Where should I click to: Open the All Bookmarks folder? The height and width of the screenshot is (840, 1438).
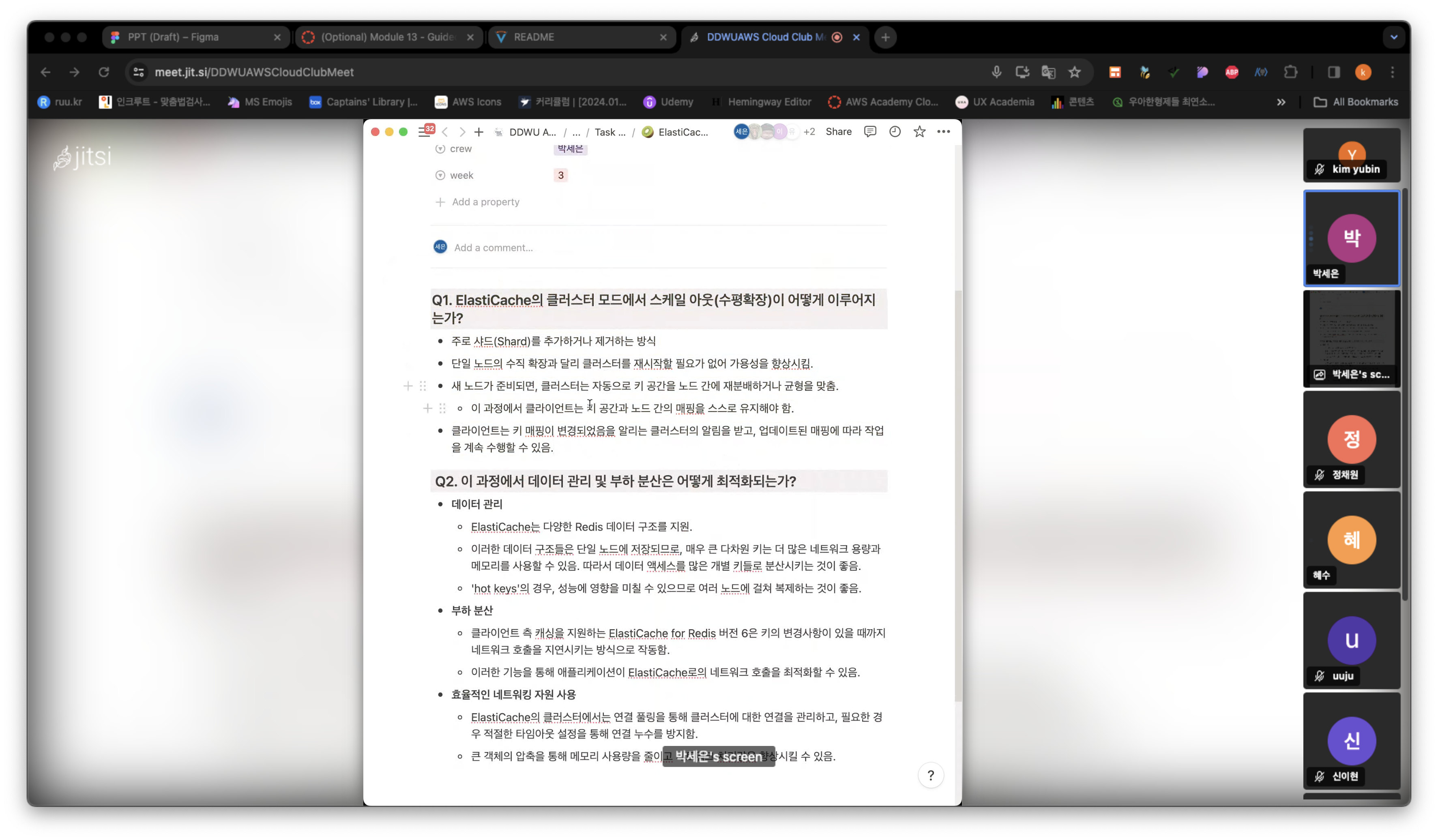pos(1355,102)
